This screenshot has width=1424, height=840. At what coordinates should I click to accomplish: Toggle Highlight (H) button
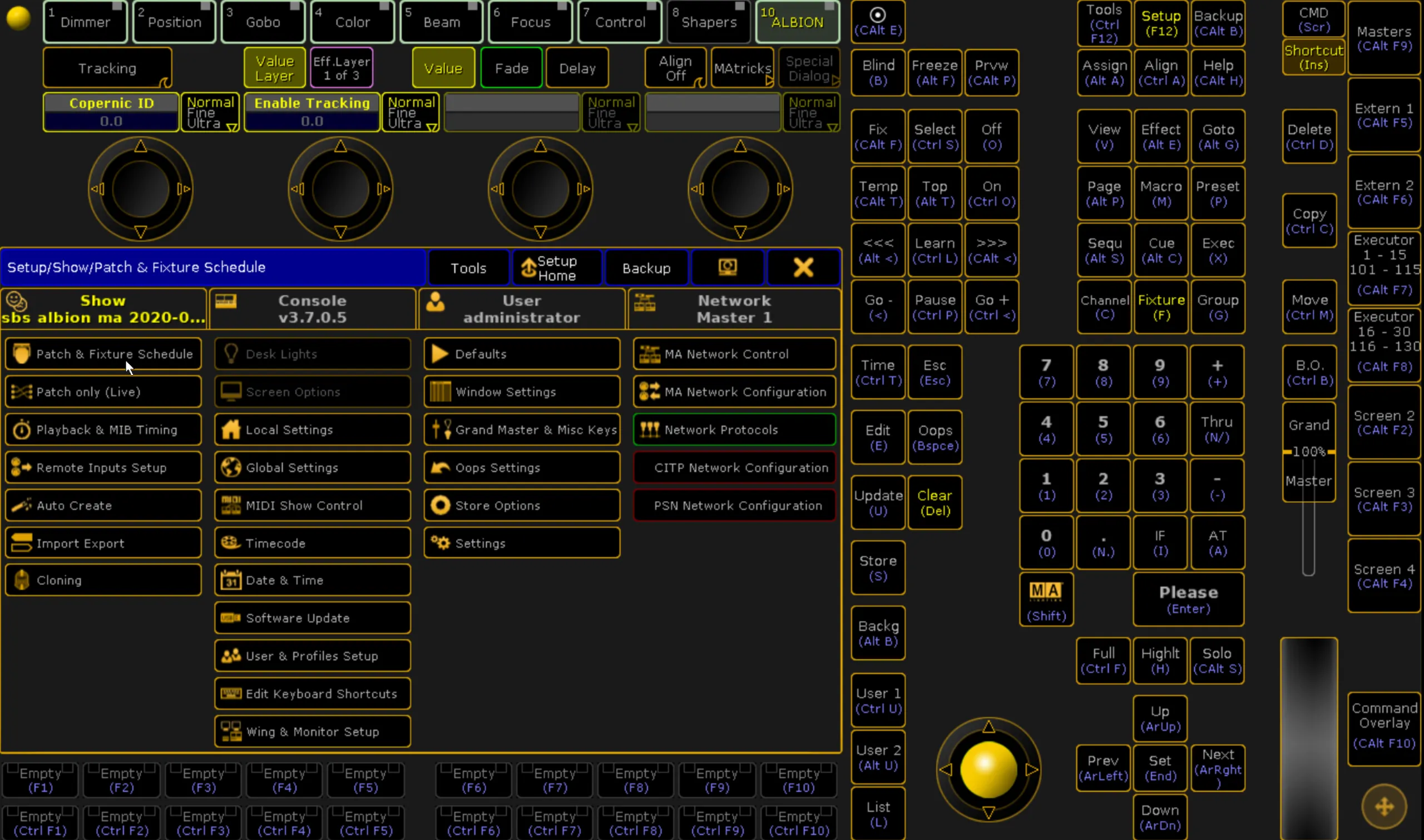pos(1160,660)
